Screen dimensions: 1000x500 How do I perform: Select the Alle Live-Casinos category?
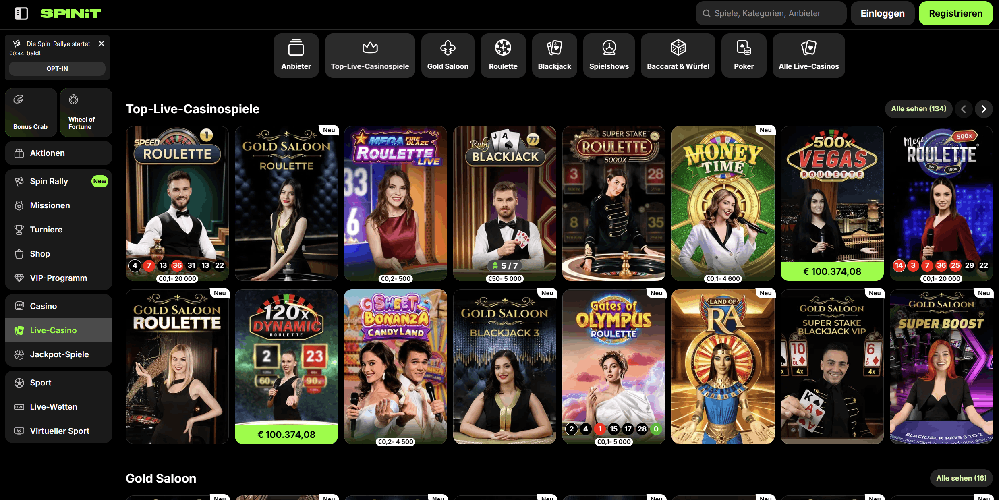pos(809,55)
